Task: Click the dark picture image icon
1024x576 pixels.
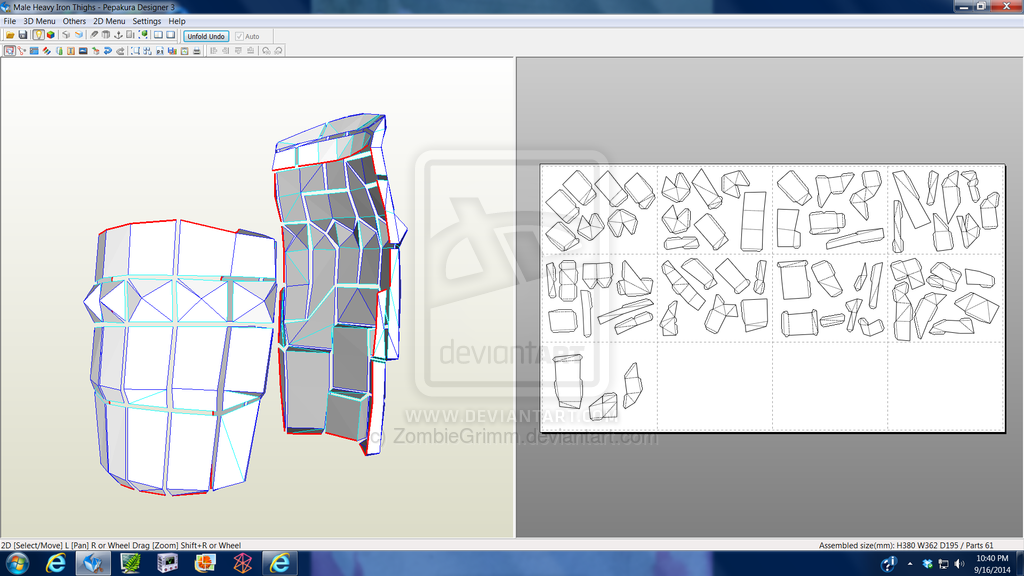Action: [83, 50]
